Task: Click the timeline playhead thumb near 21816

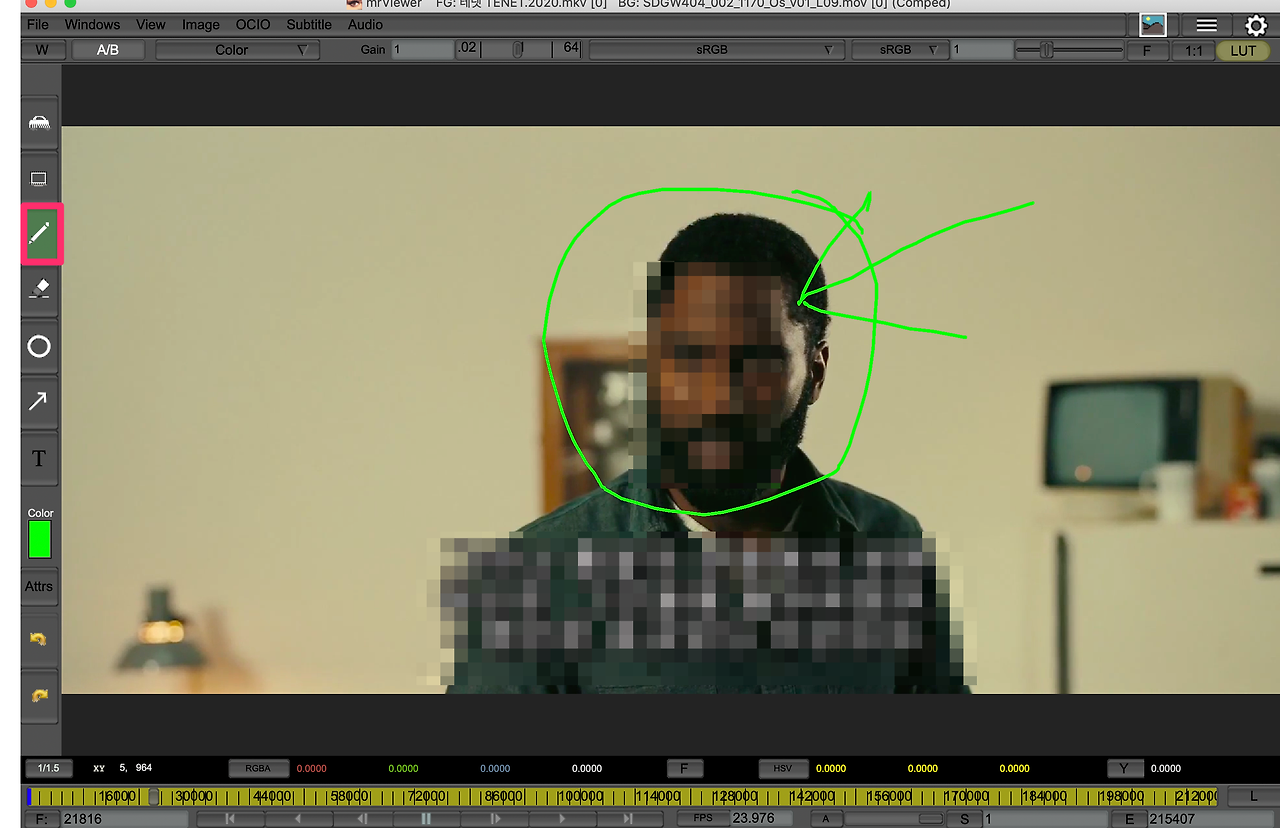Action: [154, 796]
